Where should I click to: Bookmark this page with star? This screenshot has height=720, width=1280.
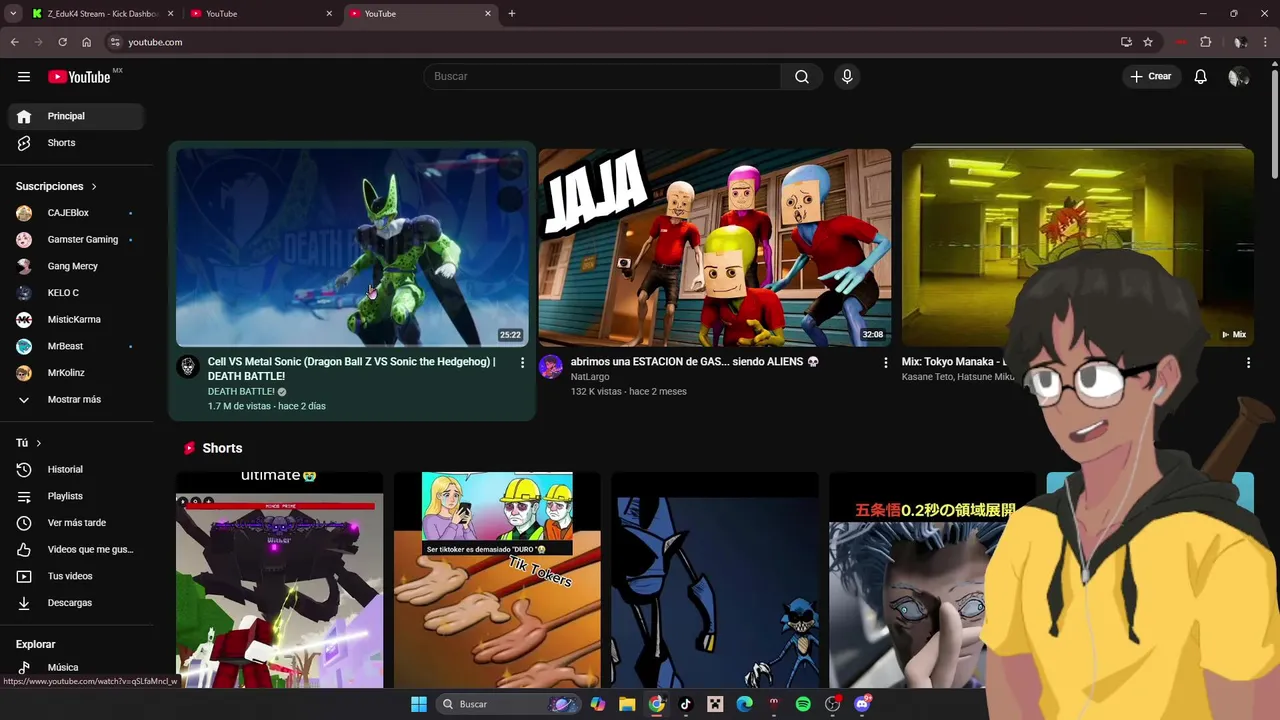tap(1148, 42)
